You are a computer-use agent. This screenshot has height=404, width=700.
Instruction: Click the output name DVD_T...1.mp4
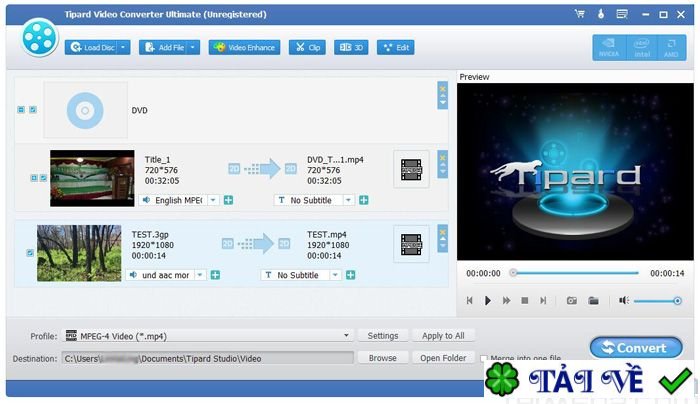click(335, 159)
